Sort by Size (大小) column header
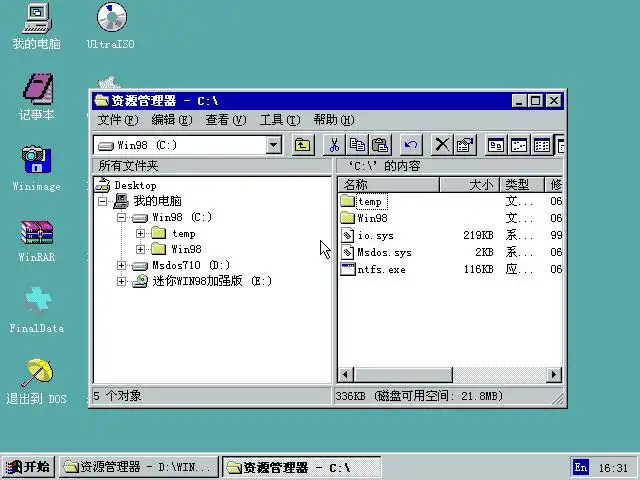The image size is (640, 480). 469,184
